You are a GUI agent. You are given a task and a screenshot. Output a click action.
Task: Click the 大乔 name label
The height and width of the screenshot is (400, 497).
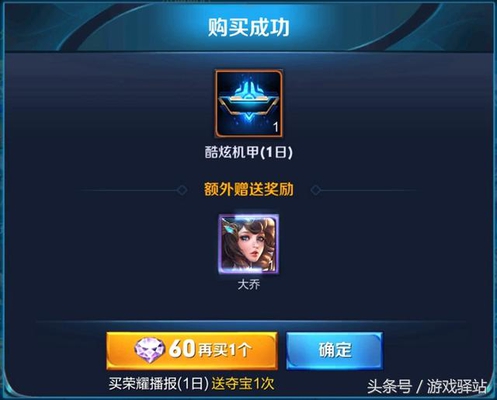tap(249, 284)
